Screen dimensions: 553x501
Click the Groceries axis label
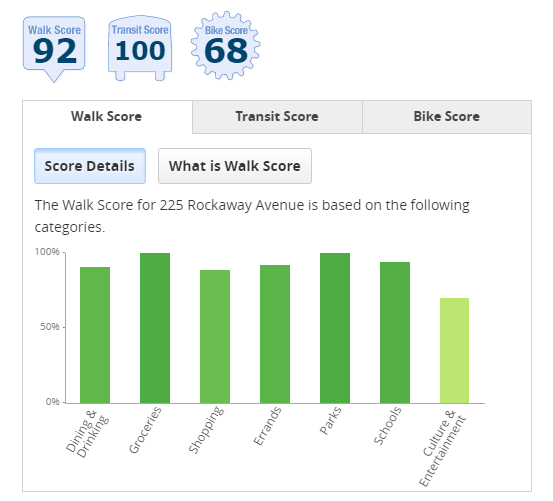click(145, 430)
